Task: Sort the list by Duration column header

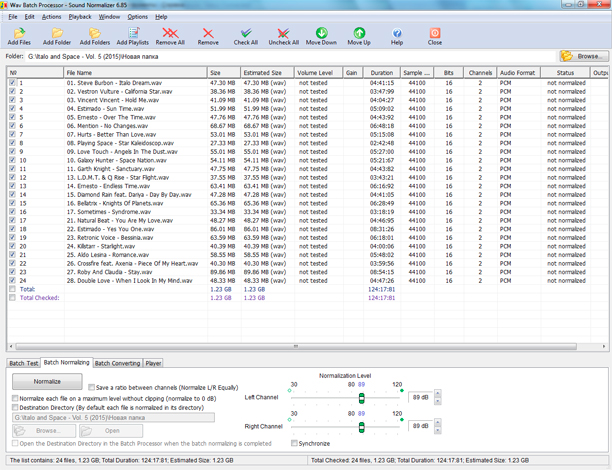Action: tap(381, 73)
